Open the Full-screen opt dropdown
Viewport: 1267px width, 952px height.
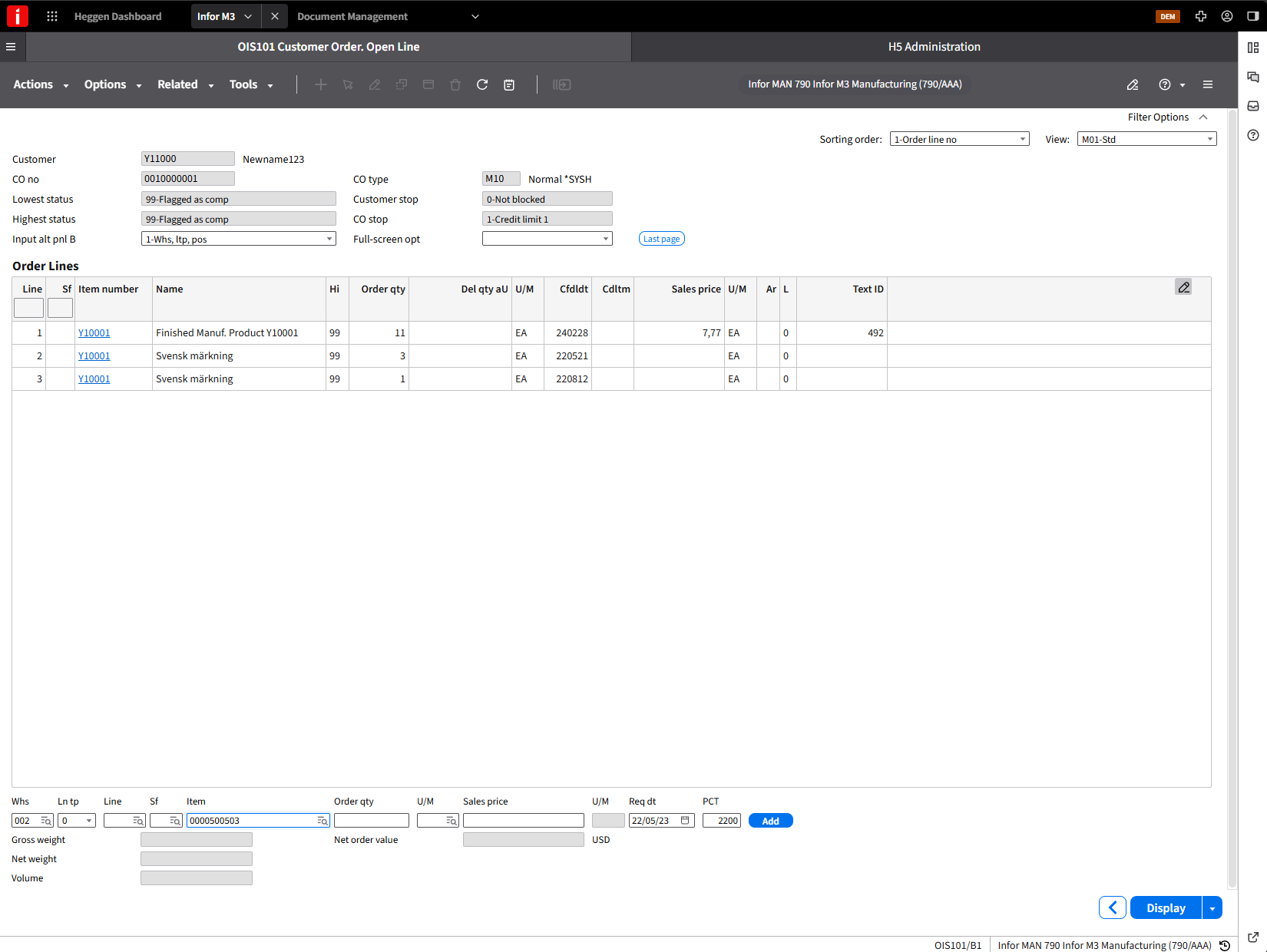(x=547, y=239)
